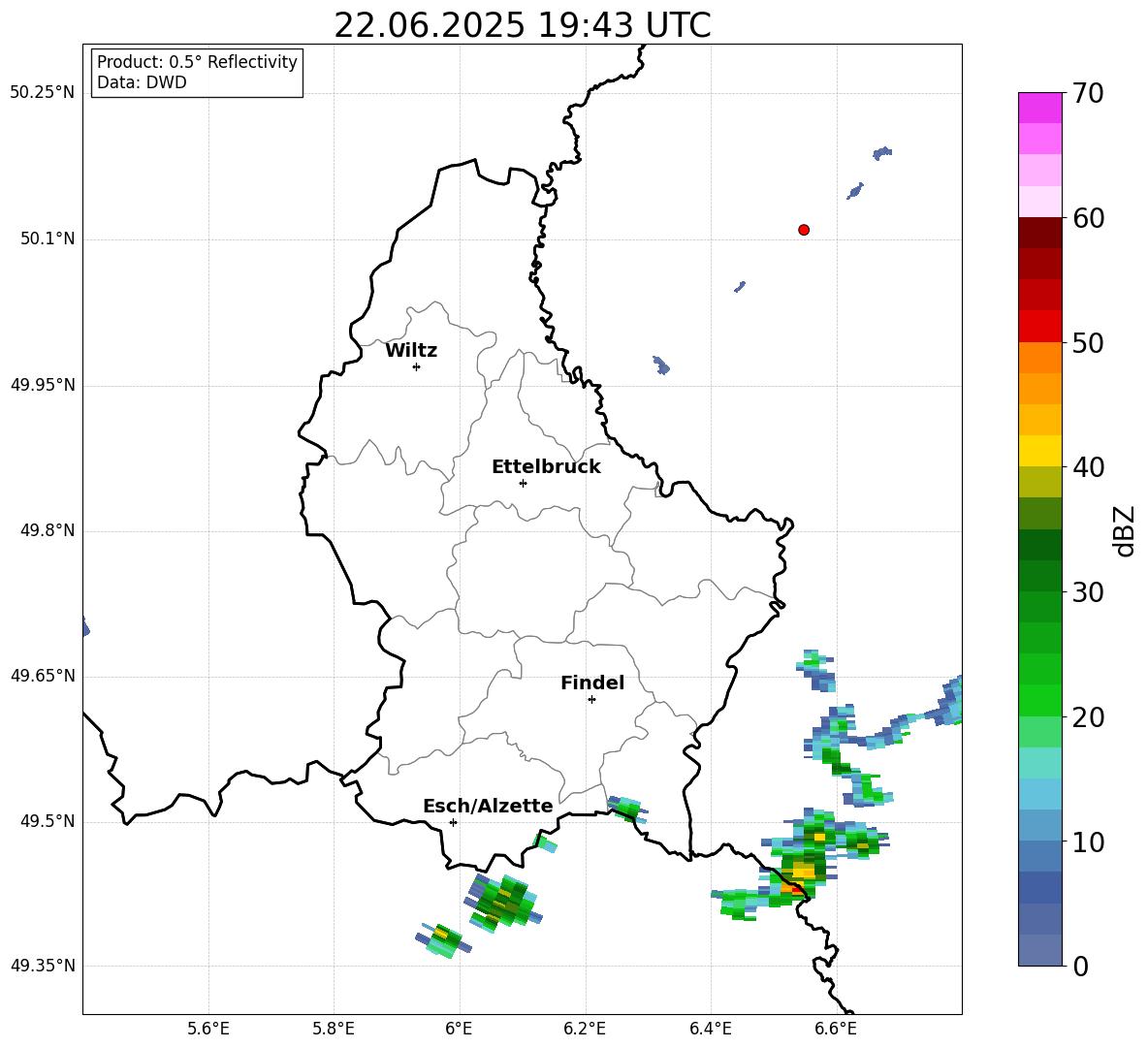This screenshot has width=1148, height=1048.
Task: Click the 49.5°N latitude label
Action: coord(48,821)
